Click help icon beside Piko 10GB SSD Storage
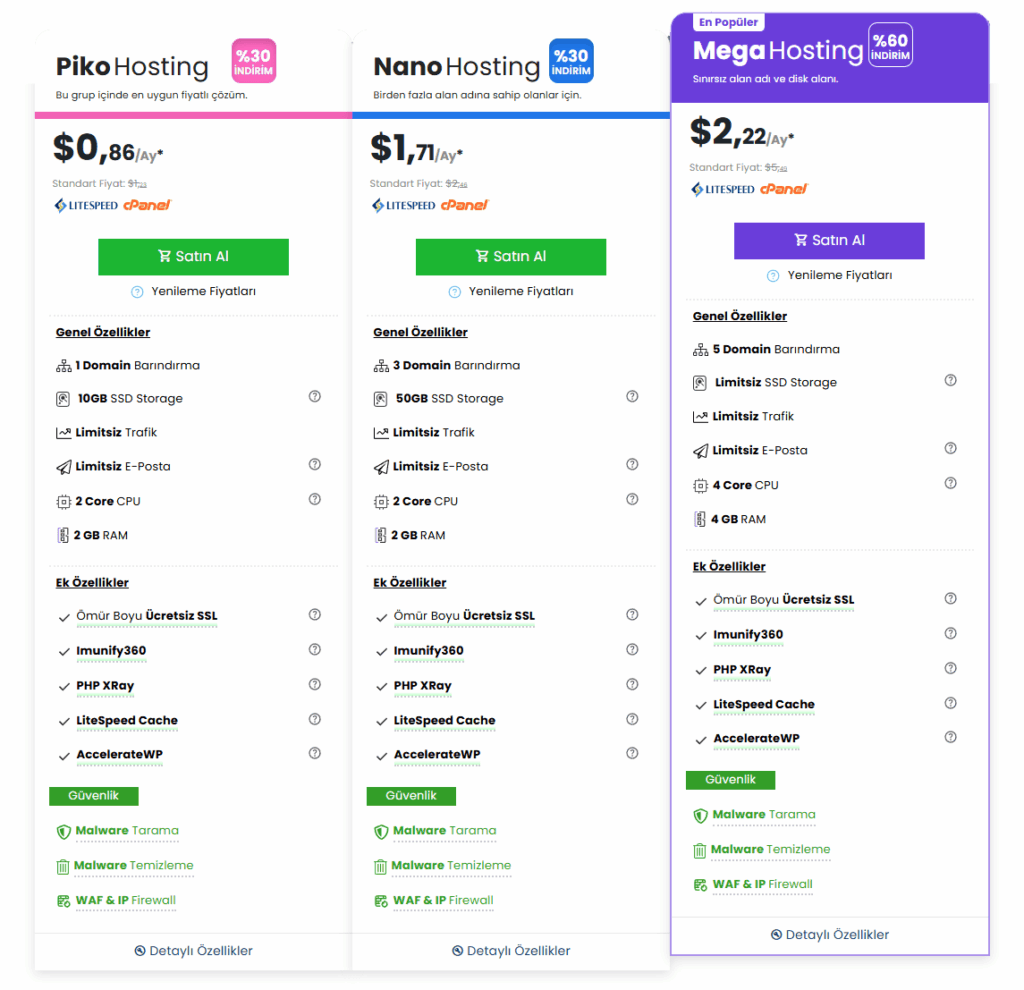 pos(315,397)
